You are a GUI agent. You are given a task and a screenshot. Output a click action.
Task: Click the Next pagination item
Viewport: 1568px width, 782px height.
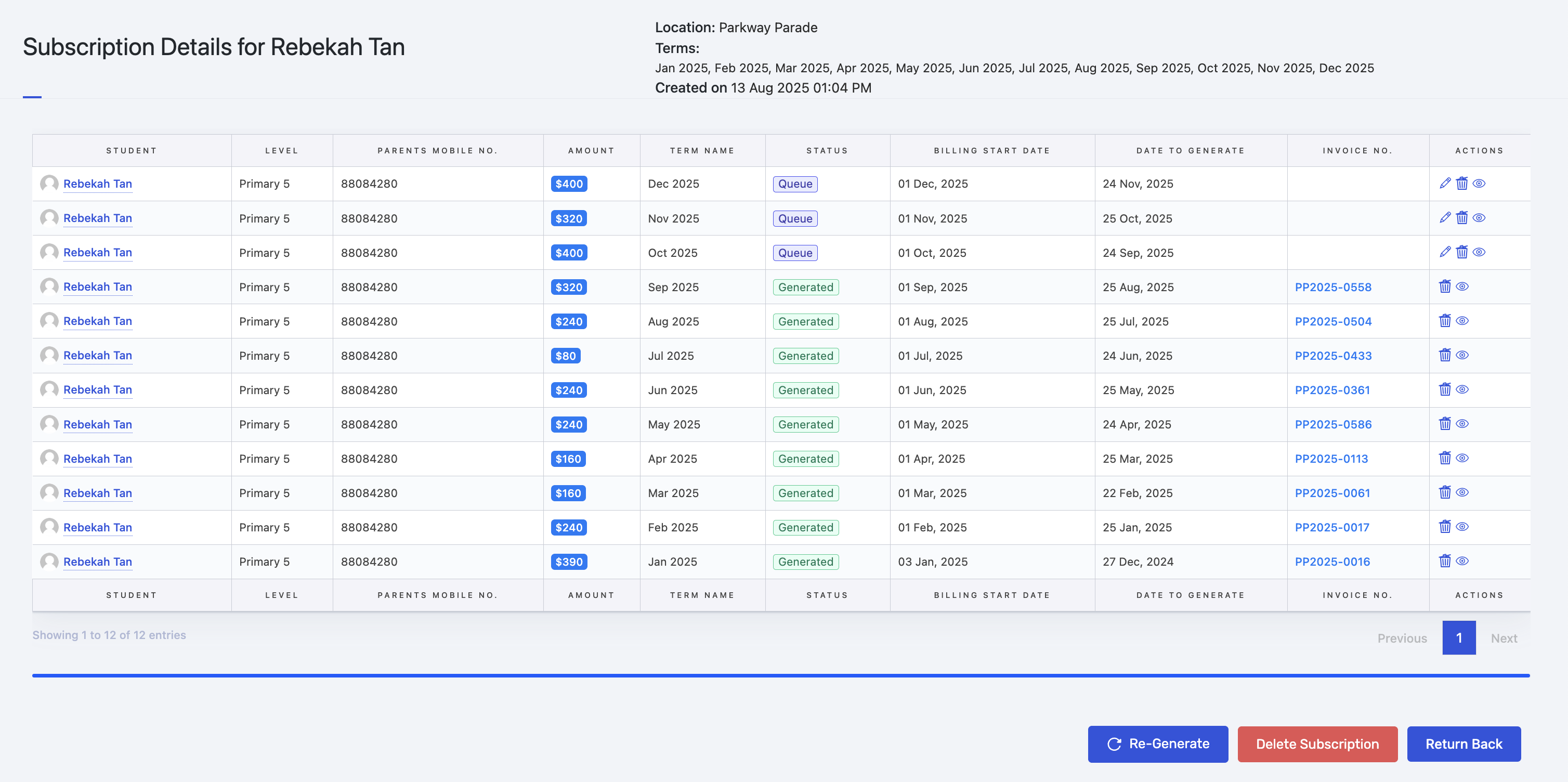coord(1504,638)
